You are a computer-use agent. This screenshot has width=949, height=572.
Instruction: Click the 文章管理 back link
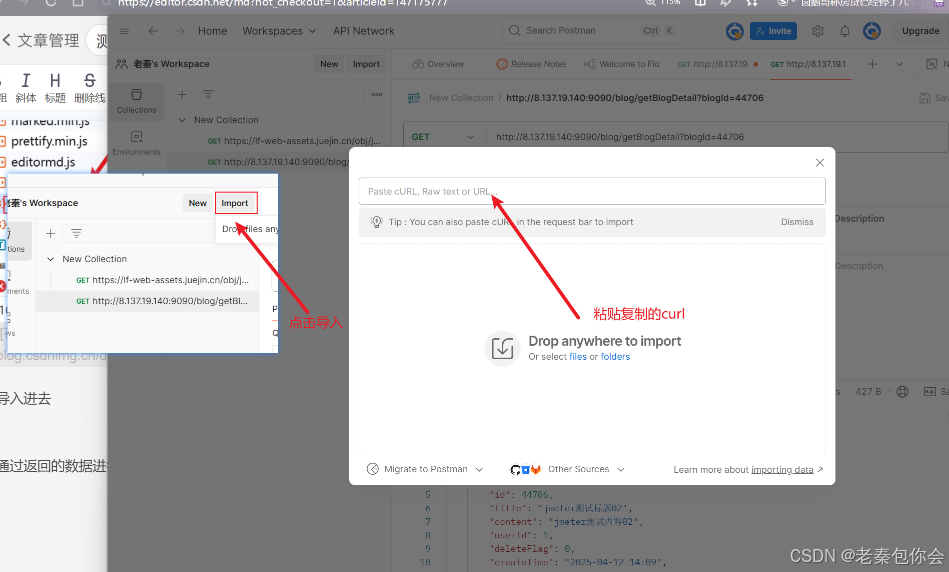41,41
